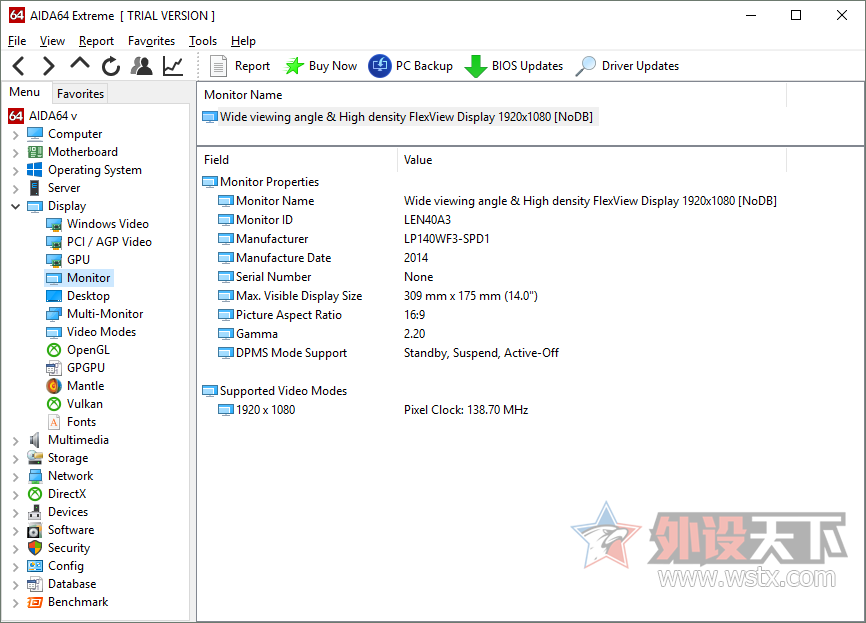
Task: Expand the Storage tree node
Action: pyautogui.click(x=15, y=458)
